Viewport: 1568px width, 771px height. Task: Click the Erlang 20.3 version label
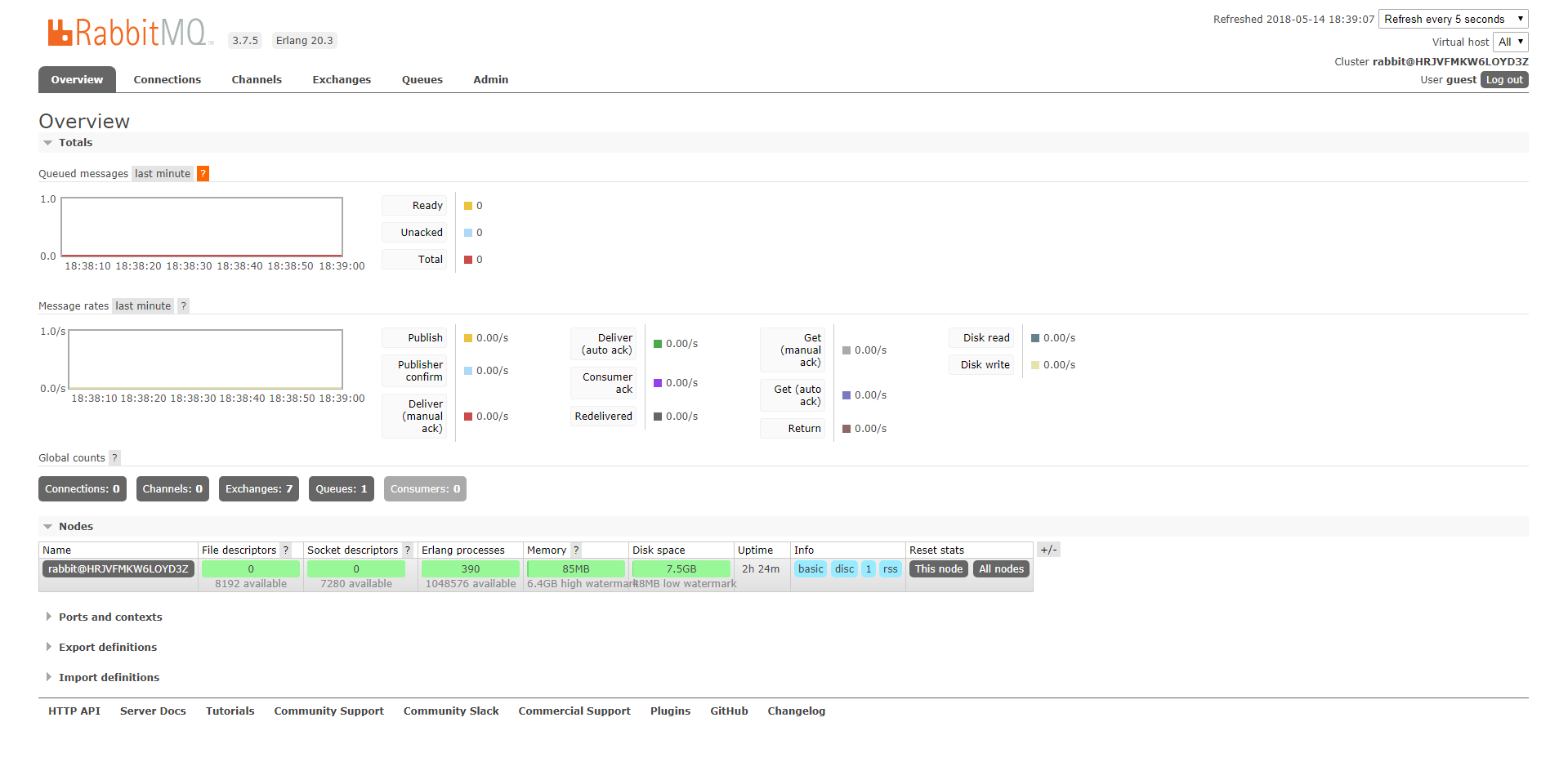[x=304, y=40]
